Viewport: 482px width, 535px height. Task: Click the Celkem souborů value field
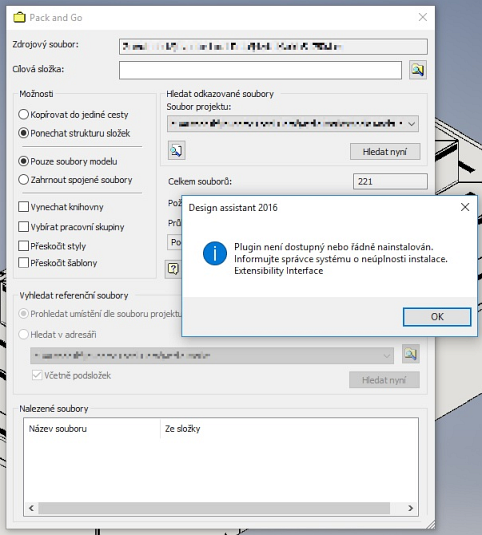[x=390, y=181]
